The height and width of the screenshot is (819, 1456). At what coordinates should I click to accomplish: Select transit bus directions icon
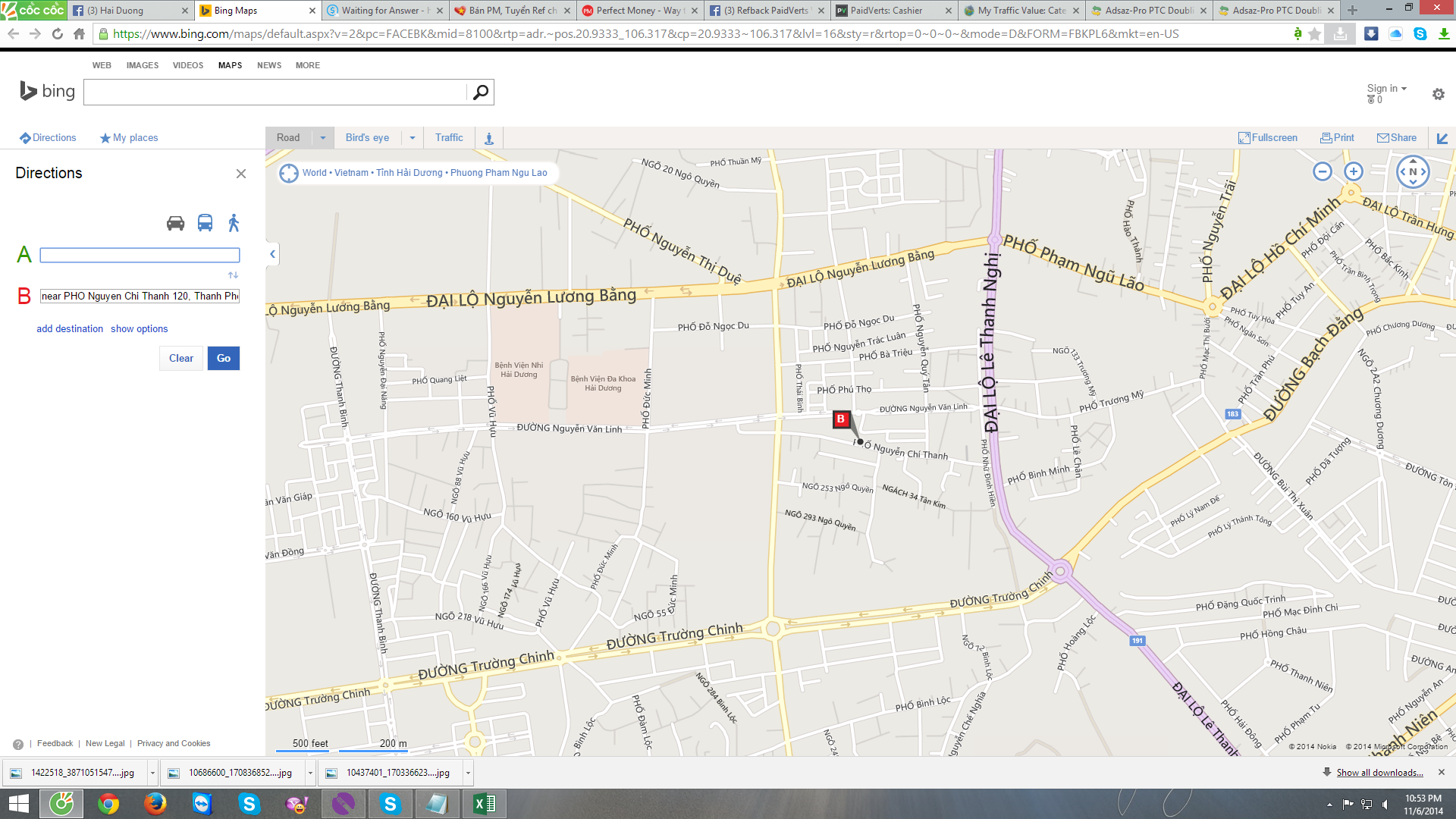click(205, 223)
